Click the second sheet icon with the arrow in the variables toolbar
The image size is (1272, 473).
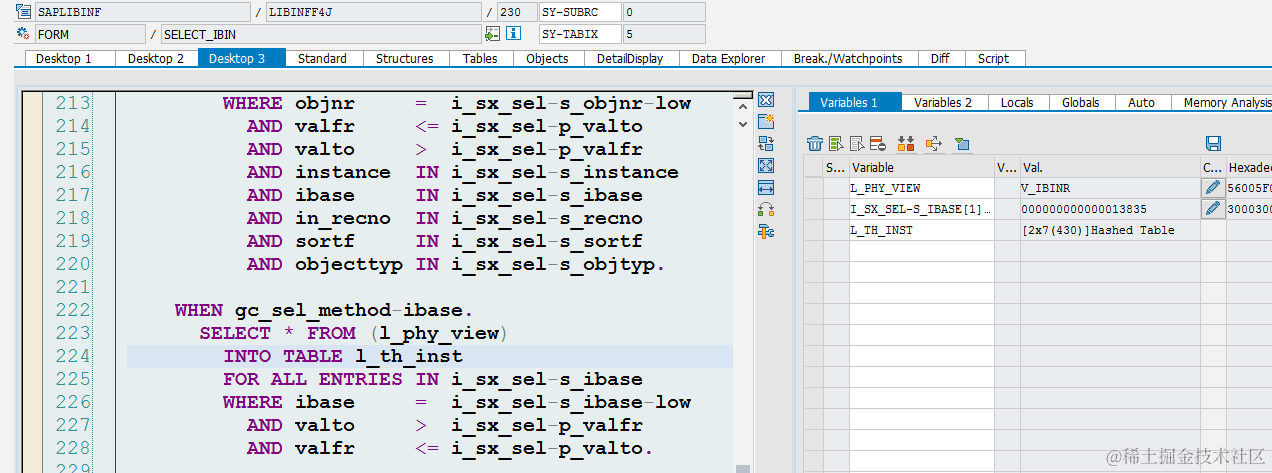tap(857, 144)
